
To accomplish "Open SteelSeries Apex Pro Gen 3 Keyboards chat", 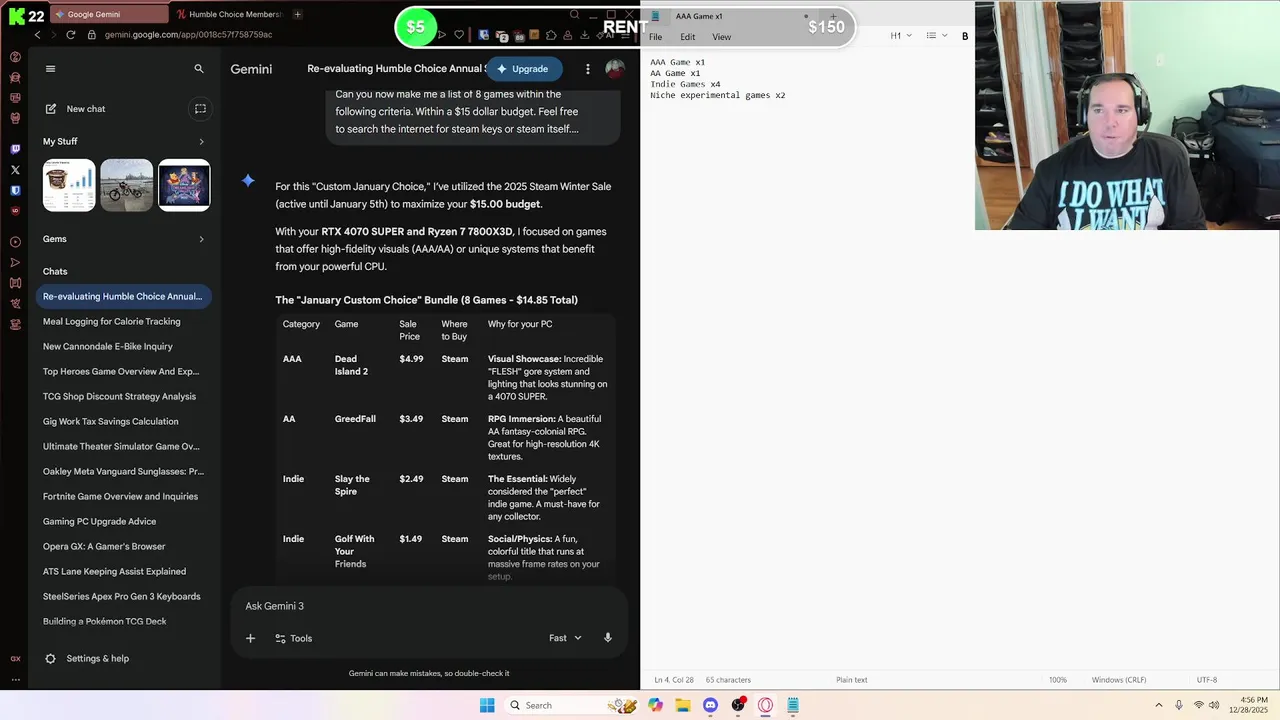I will click(x=123, y=597).
